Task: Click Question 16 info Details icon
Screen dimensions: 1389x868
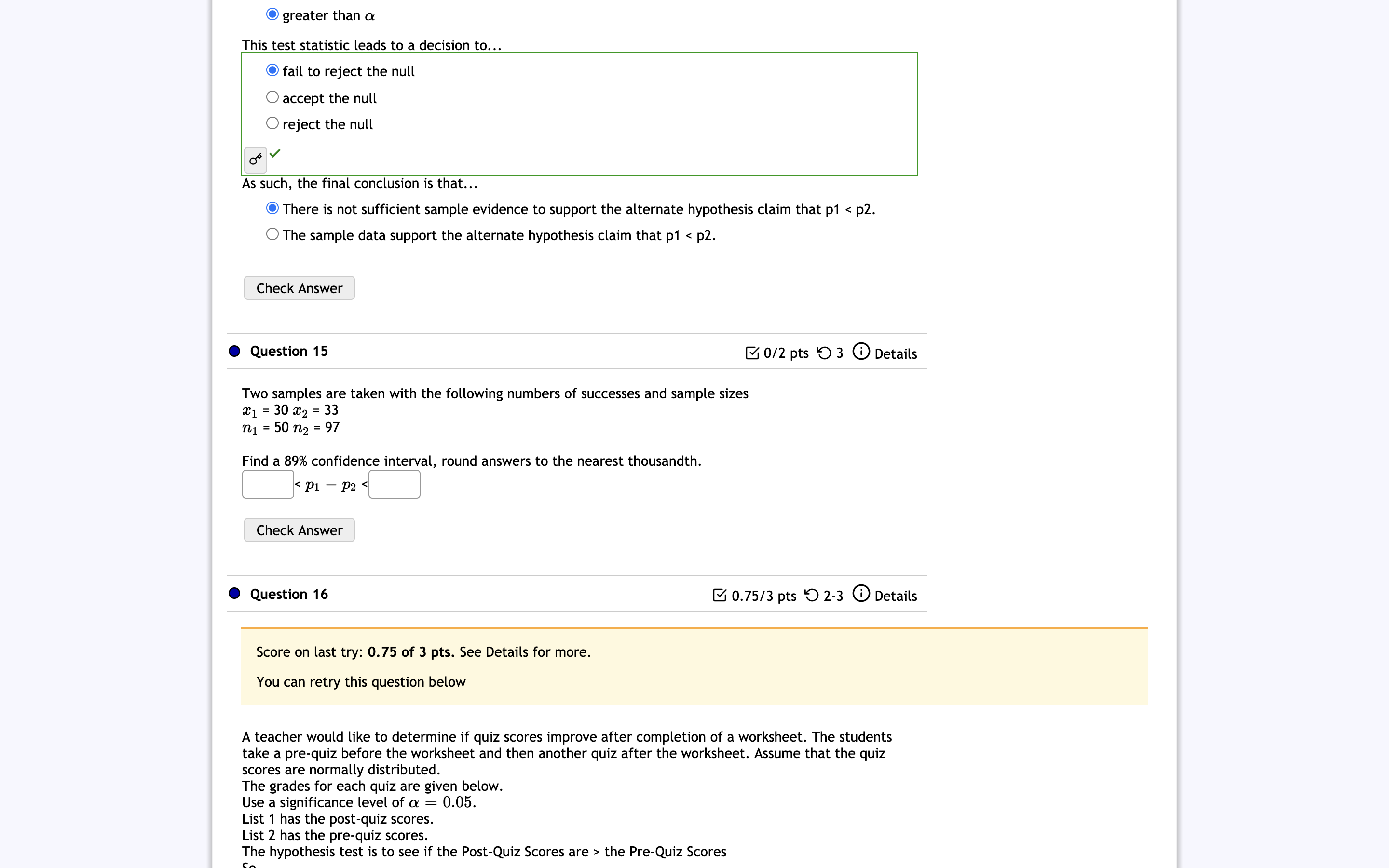Action: click(x=861, y=594)
